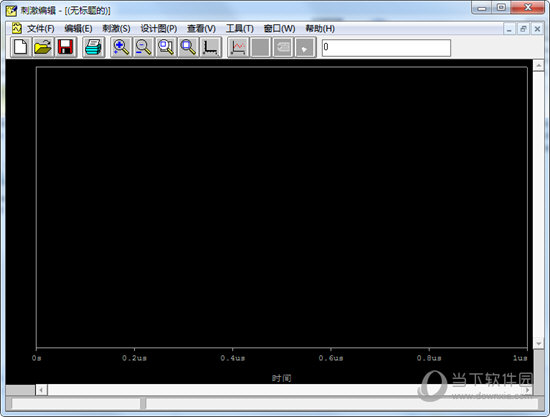Click the toolbar text field showing 0
Viewport: 550px width, 417px height.
click(386, 48)
